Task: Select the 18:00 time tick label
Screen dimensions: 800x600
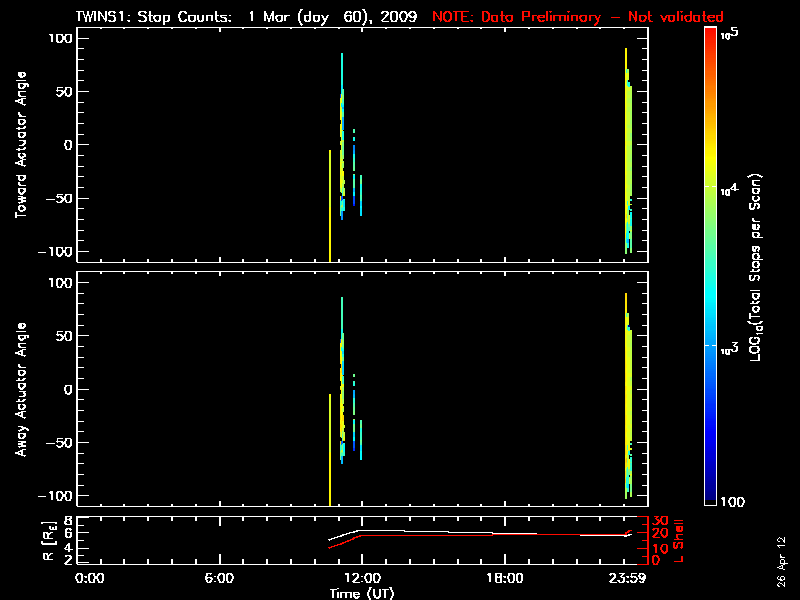Action: [x=504, y=579]
